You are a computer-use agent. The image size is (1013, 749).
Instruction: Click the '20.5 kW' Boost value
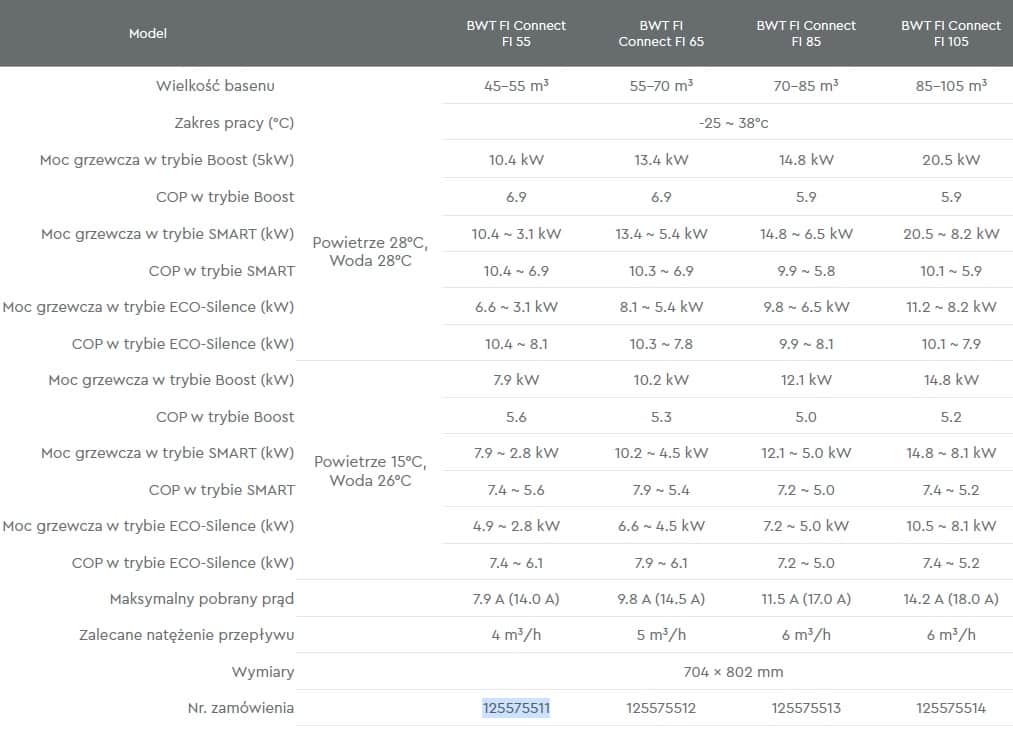951,160
